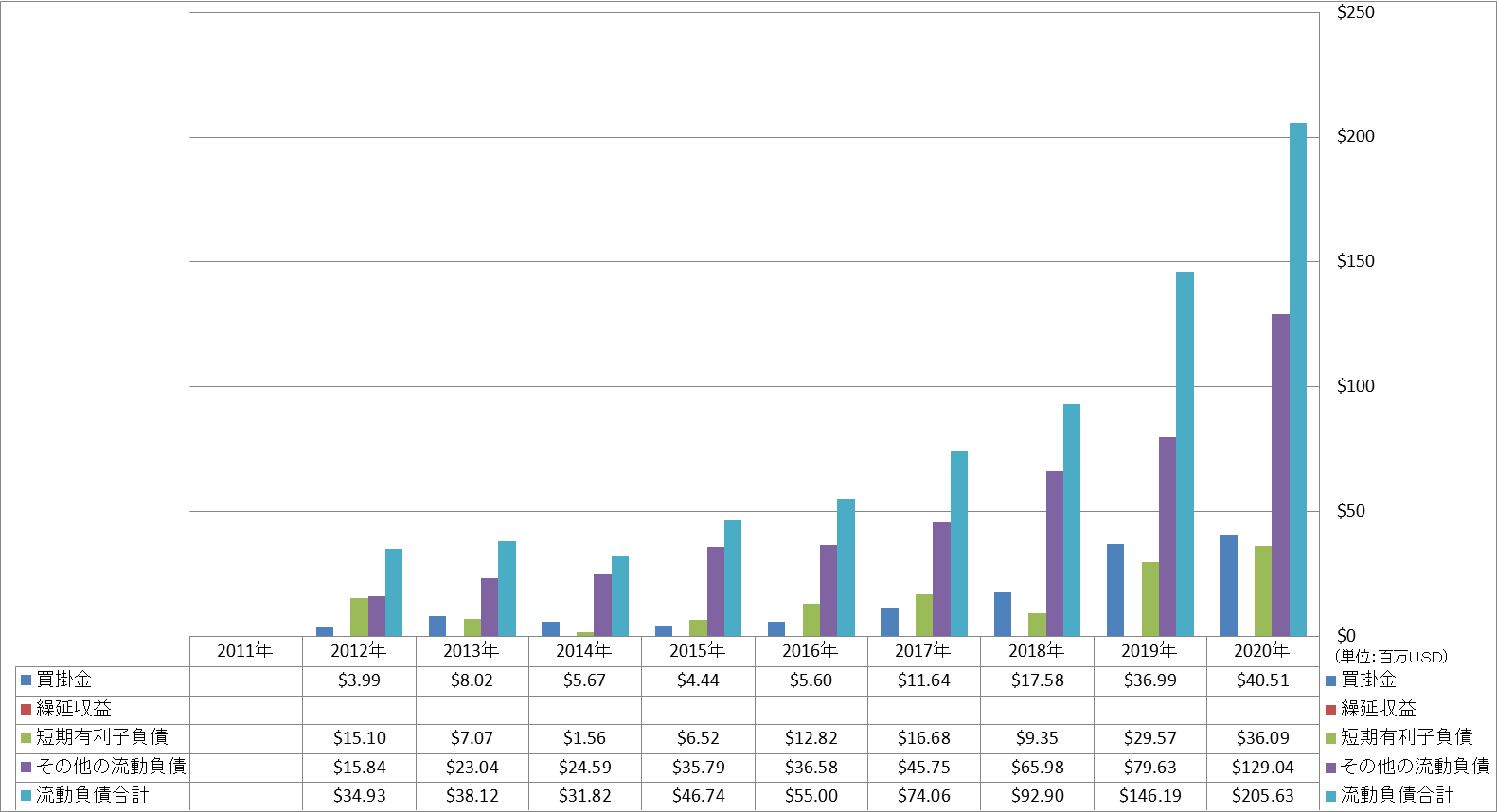Select the $4.44 cell
The image size is (1497, 812).
[x=698, y=680]
